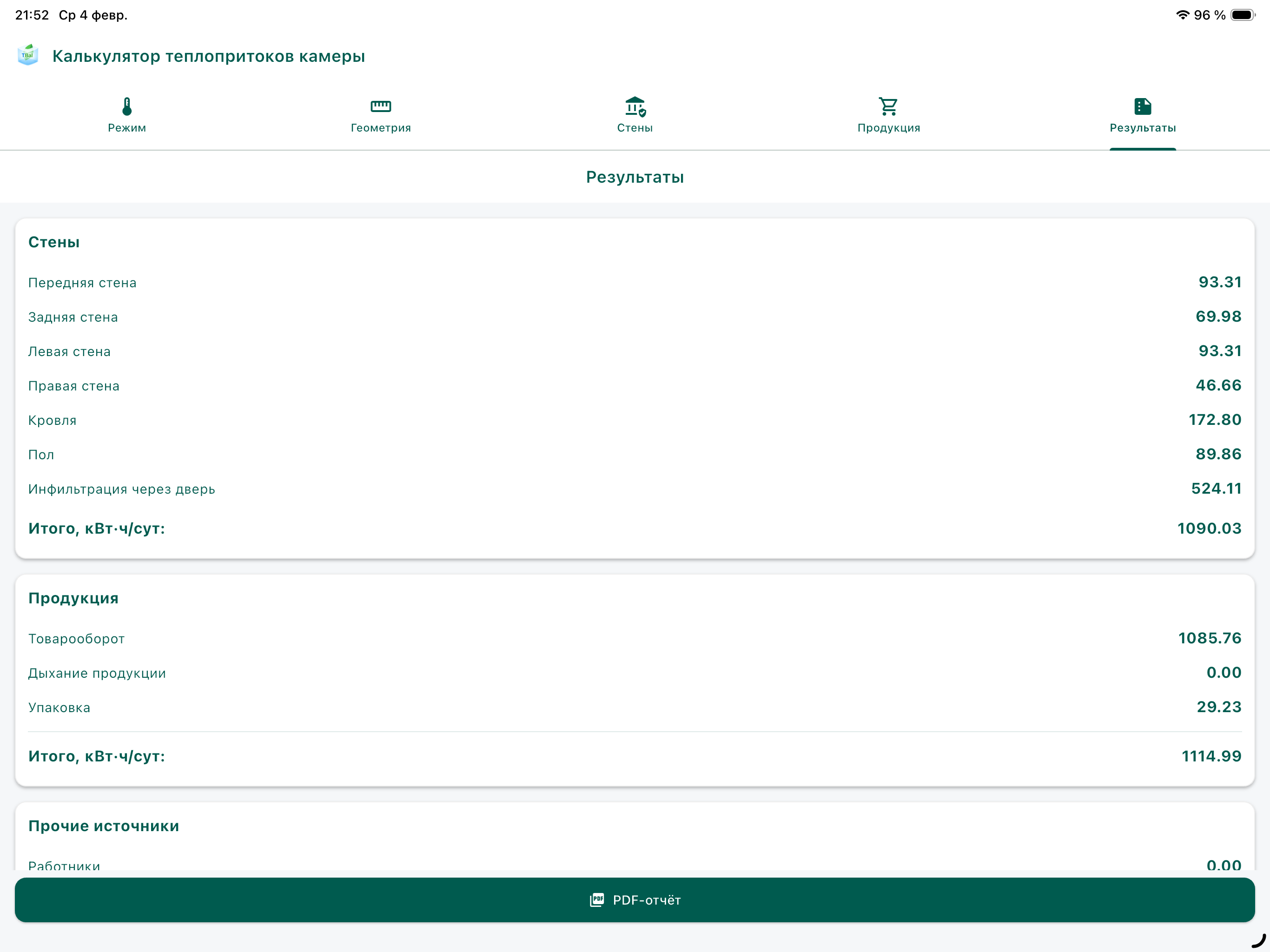Tap the thermometer icon for Режим
The image size is (1270, 952).
(x=127, y=106)
